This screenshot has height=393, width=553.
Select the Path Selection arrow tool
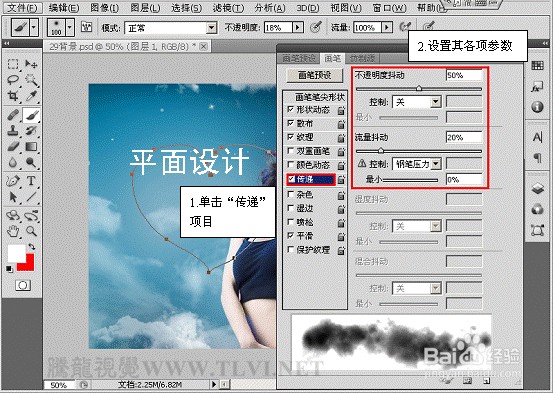pos(13,196)
